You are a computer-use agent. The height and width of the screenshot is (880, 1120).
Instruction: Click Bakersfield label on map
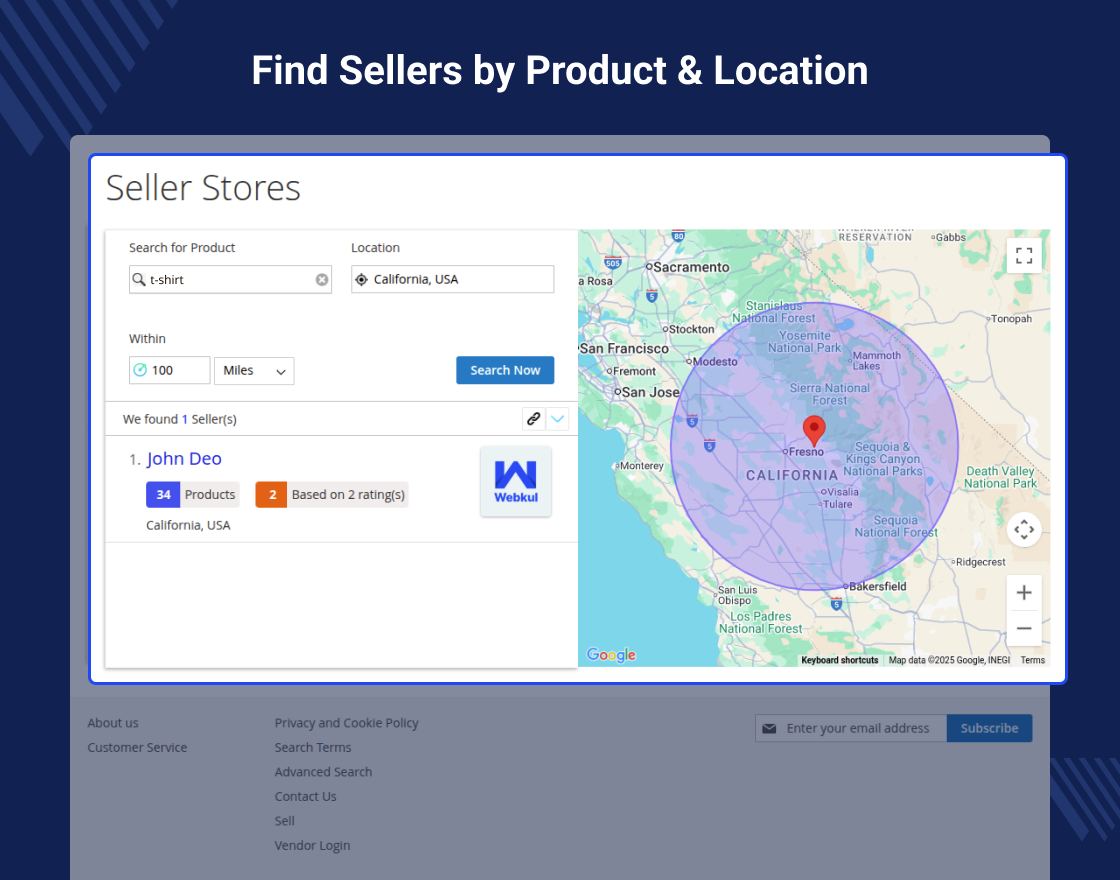point(877,586)
